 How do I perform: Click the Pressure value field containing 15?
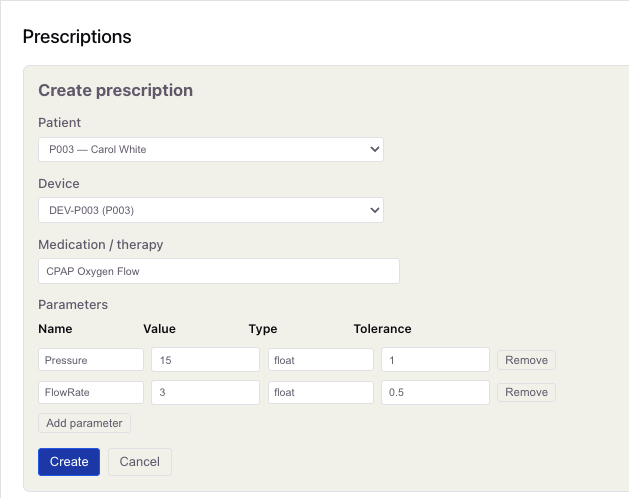coord(205,360)
